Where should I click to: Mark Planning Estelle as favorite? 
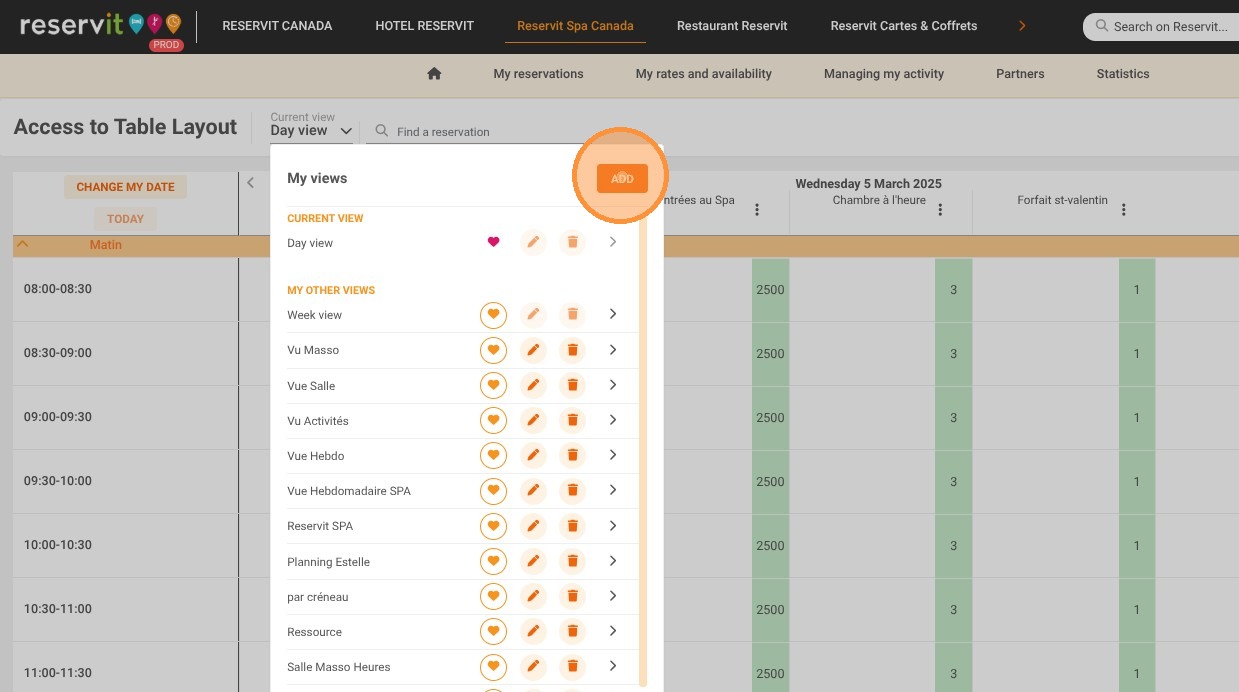pos(493,561)
